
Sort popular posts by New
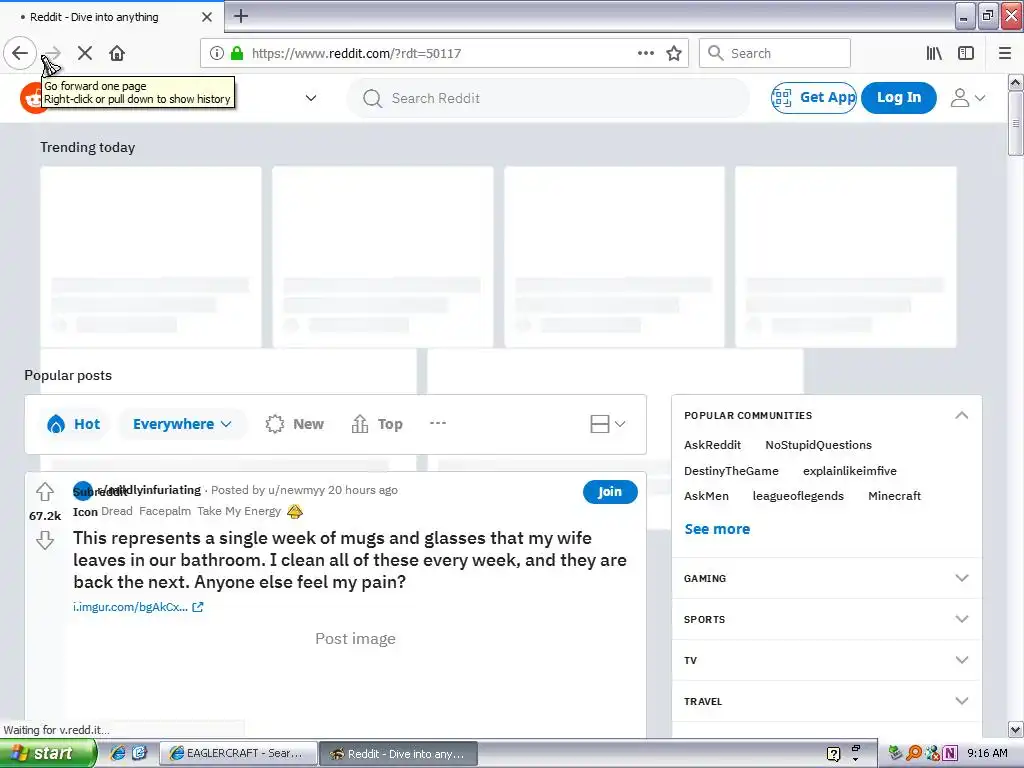pos(295,424)
